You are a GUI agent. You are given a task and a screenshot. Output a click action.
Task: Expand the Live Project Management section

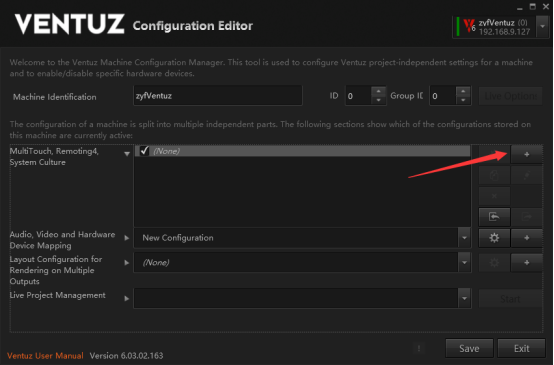[x=127, y=299]
